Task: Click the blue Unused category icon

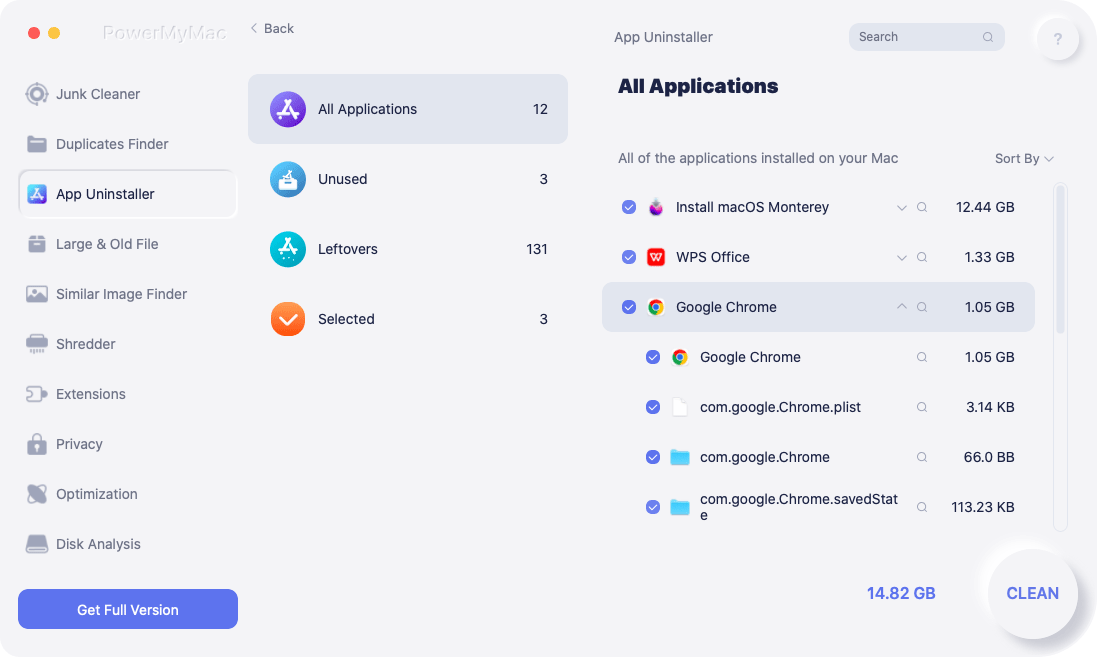Action: tap(288, 179)
